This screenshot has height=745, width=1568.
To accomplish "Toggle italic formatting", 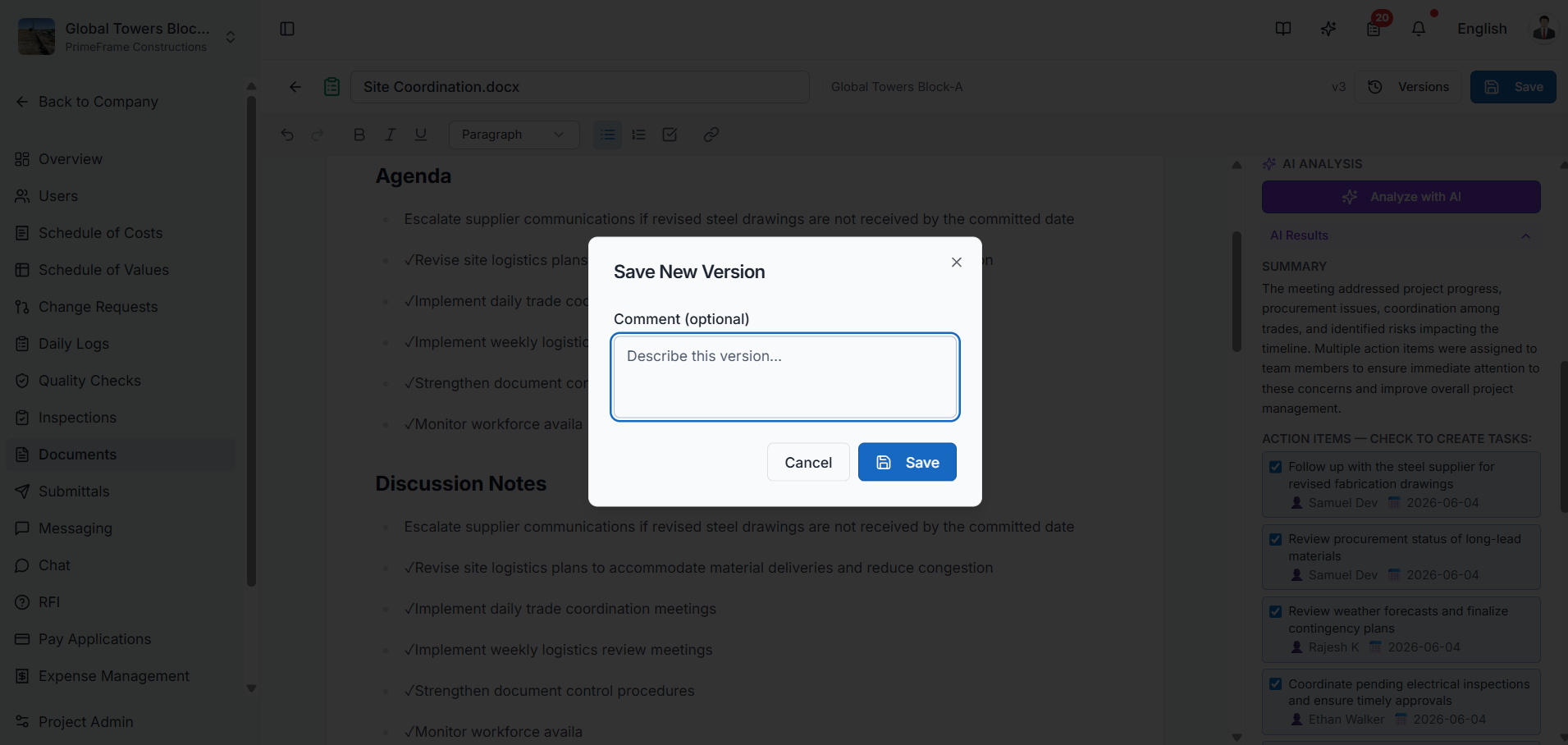I will [390, 135].
